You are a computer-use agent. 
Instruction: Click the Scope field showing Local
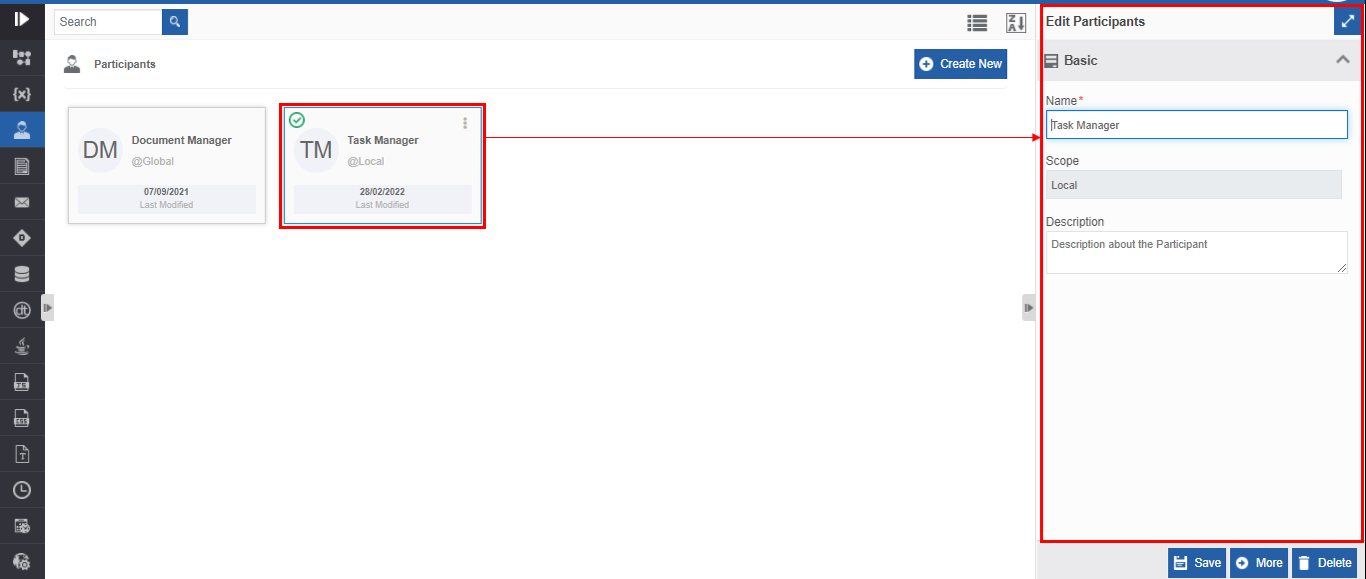click(1194, 185)
